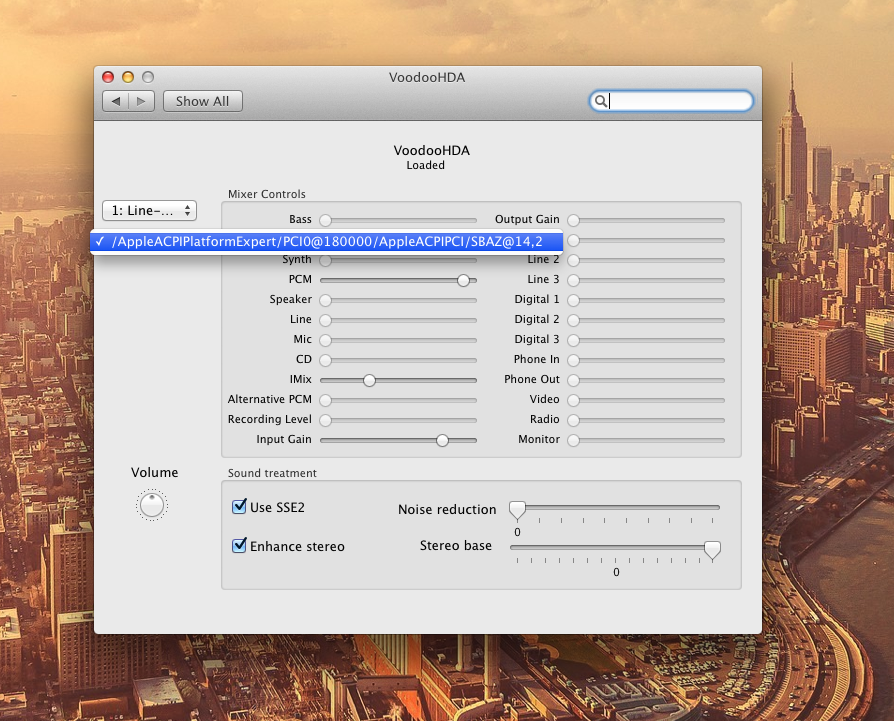Click the 'Stereo base' label
Screen dimensions: 894x721
456,545
